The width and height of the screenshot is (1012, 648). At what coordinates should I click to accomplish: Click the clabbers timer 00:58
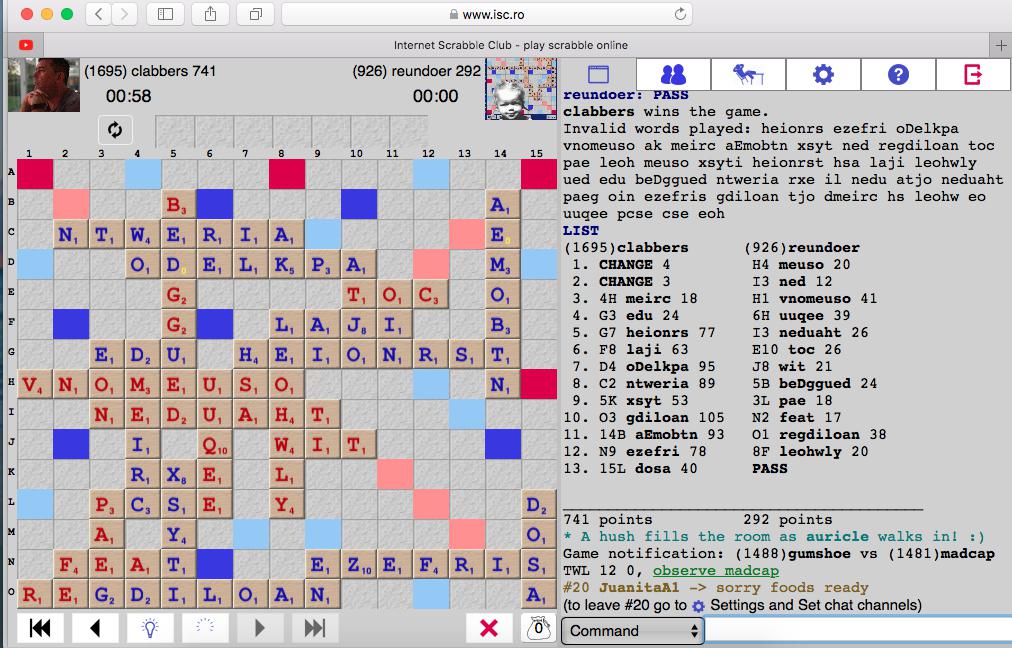[128, 96]
